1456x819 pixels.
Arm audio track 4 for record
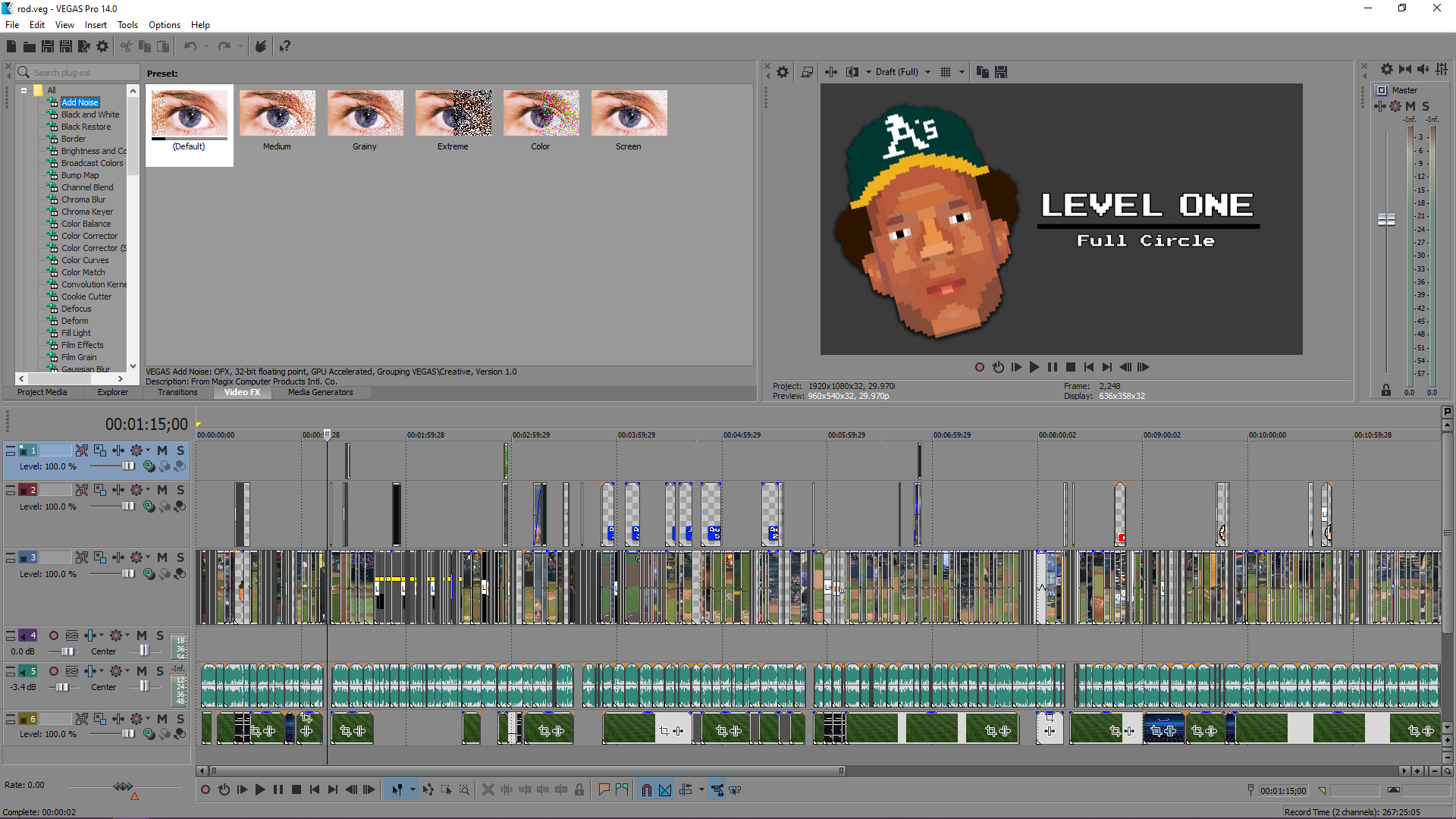54,635
